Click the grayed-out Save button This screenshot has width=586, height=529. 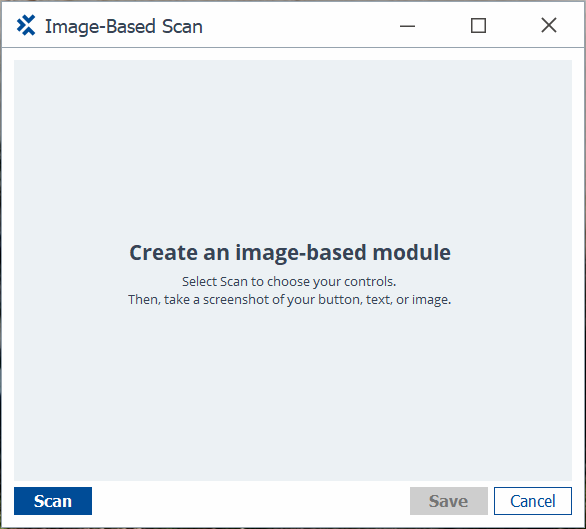click(448, 501)
